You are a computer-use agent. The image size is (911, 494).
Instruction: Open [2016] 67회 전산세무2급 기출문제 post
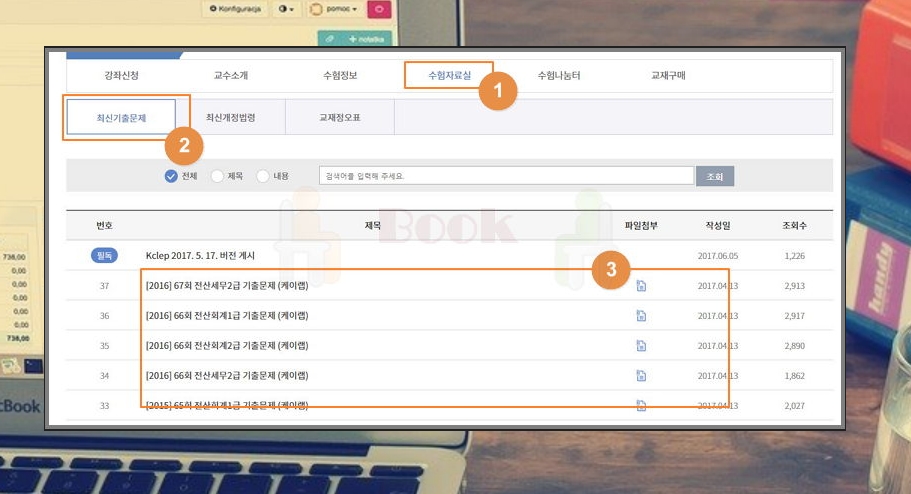click(227, 285)
